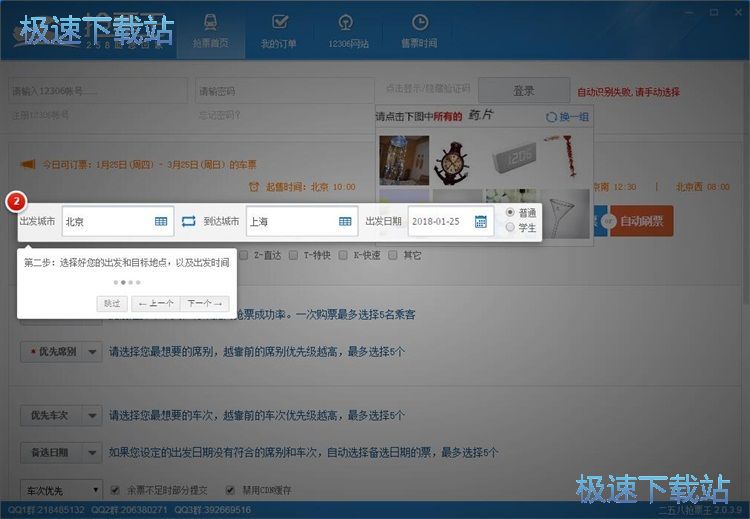Open the 注册12306账号 link

40,115
